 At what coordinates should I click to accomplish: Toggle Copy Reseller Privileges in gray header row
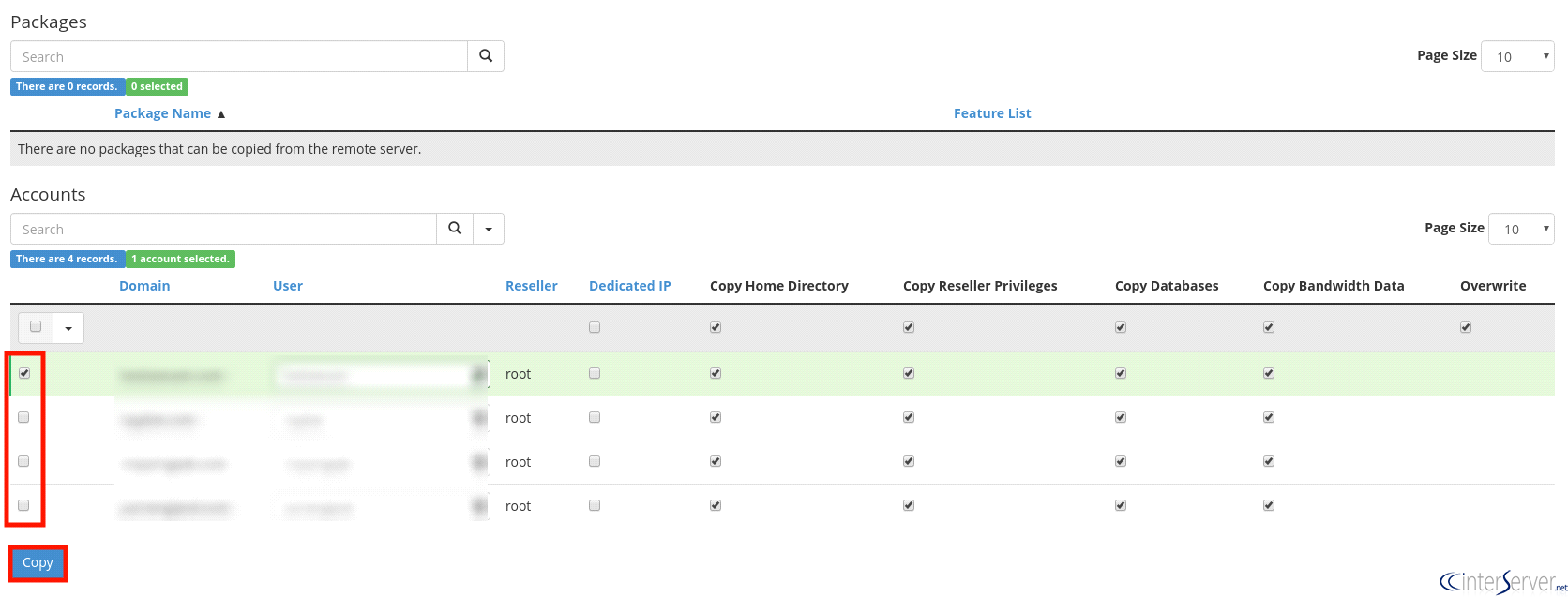[x=909, y=328]
